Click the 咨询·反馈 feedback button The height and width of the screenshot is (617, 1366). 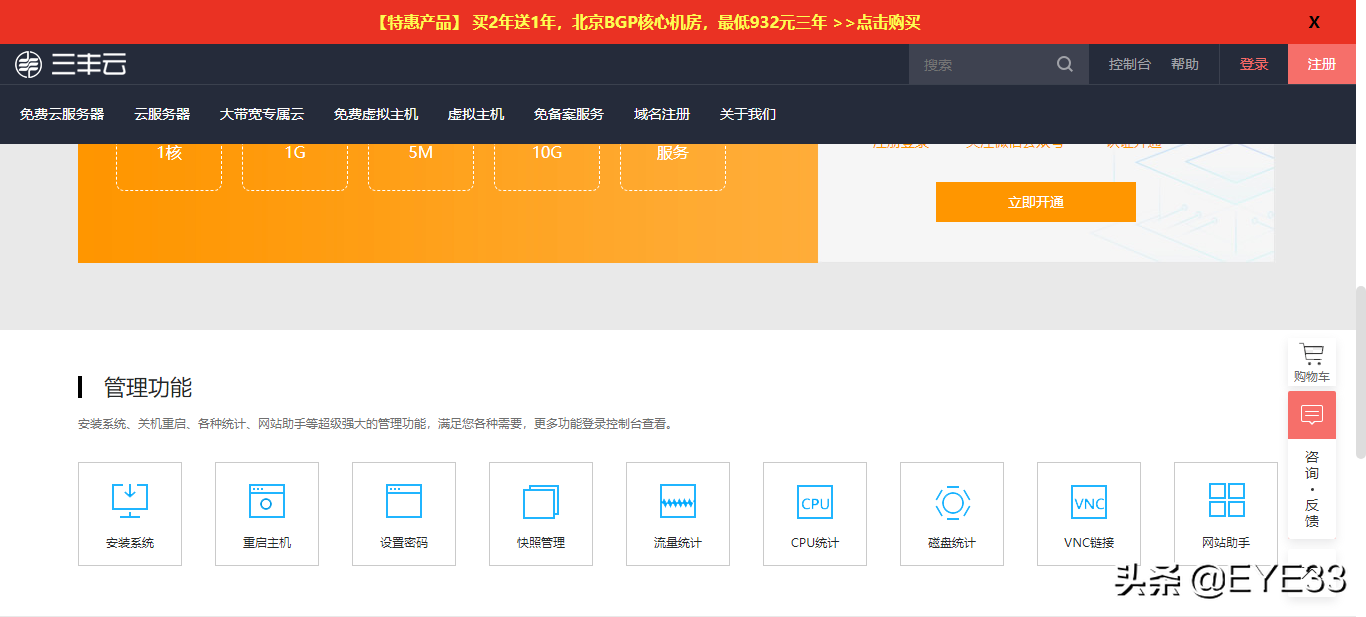click(x=1312, y=488)
